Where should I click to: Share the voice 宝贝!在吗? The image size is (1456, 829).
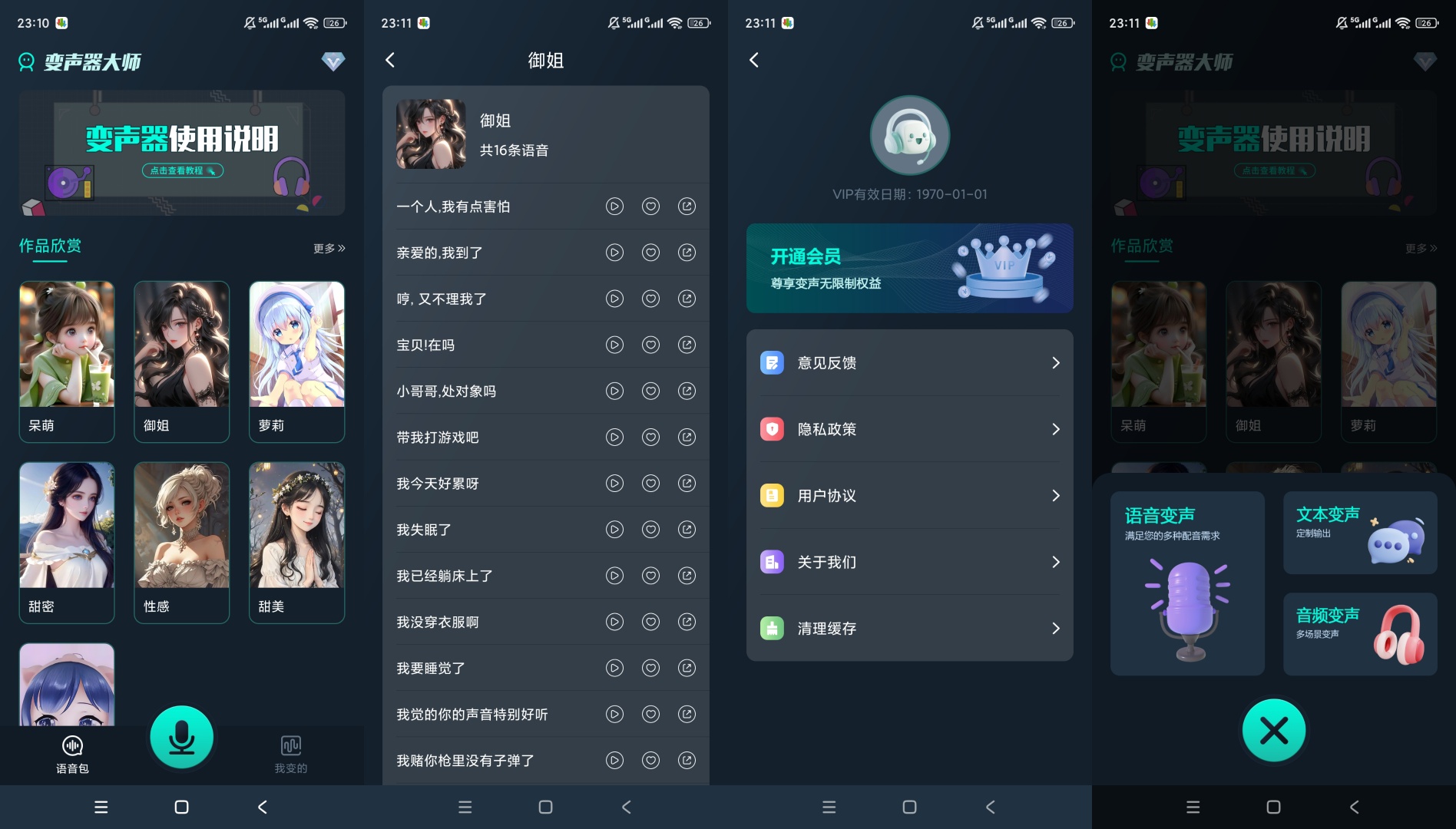687,345
